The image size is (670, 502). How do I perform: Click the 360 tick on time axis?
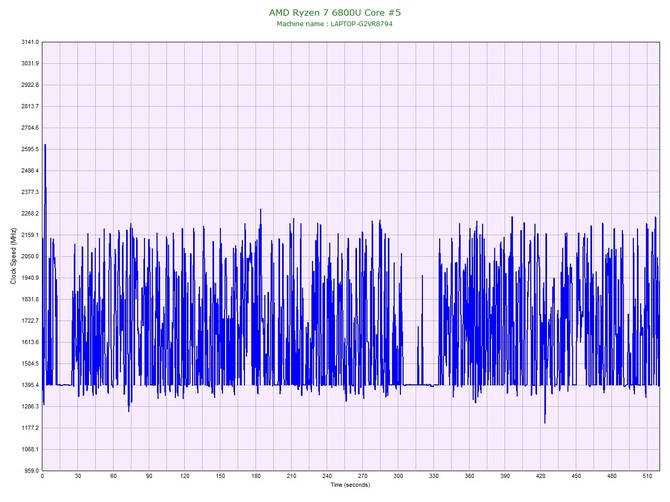click(469, 476)
